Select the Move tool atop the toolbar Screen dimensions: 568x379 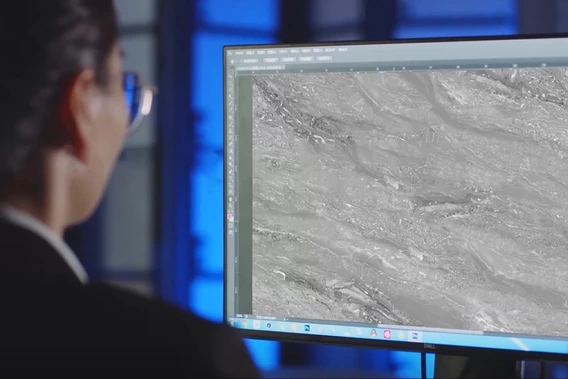[x=230, y=76]
